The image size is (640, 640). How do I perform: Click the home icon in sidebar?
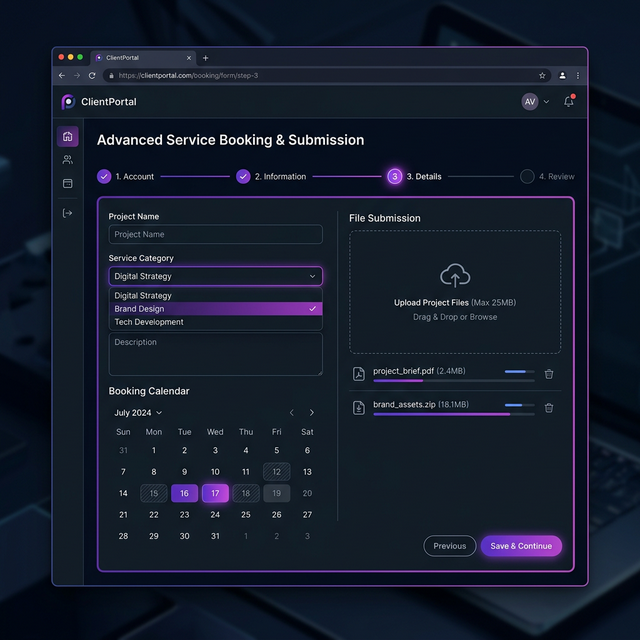click(67, 137)
